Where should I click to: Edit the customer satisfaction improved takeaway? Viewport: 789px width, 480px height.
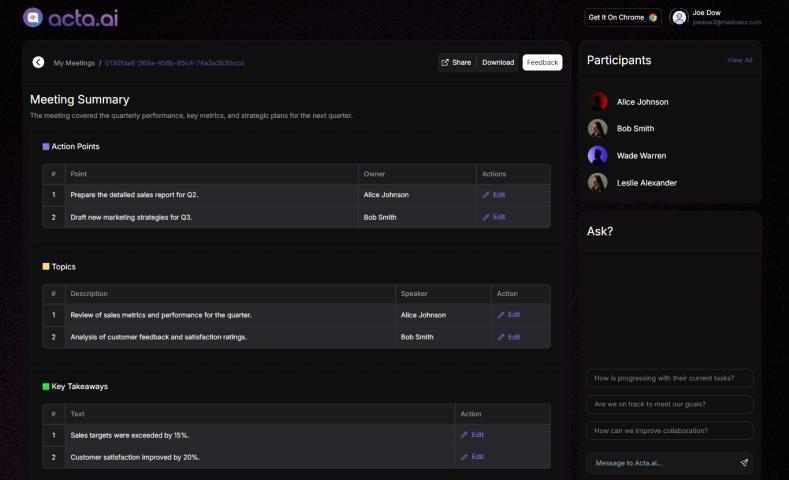click(472, 457)
